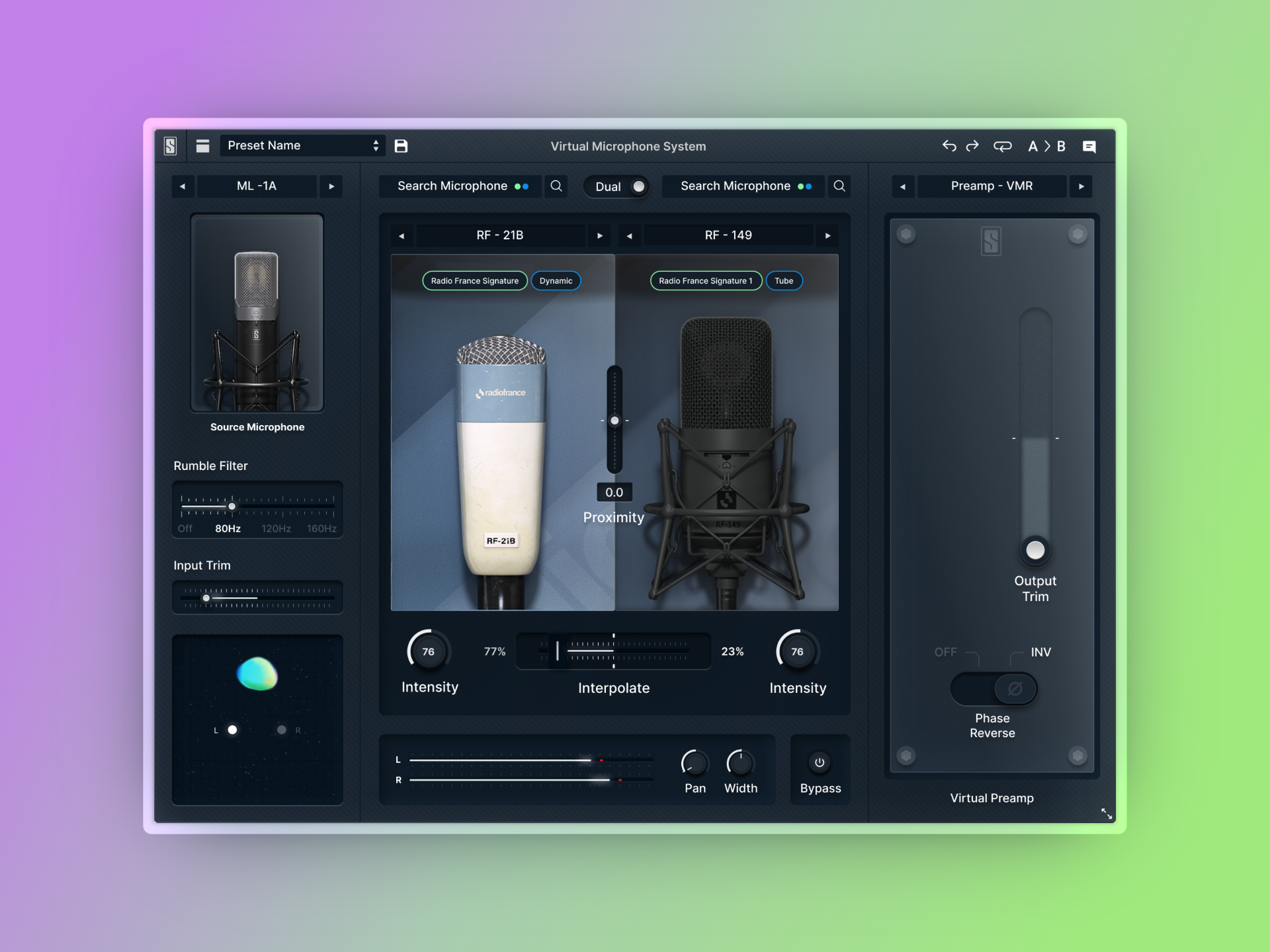Click the save preset floppy disk icon
The width and height of the screenshot is (1270, 952).
pos(401,146)
